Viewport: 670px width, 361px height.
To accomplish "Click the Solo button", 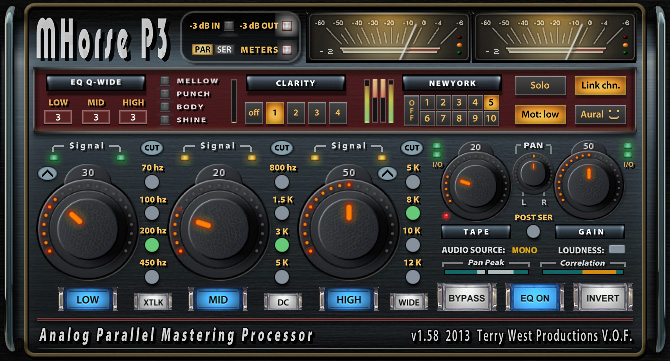I will point(540,85).
